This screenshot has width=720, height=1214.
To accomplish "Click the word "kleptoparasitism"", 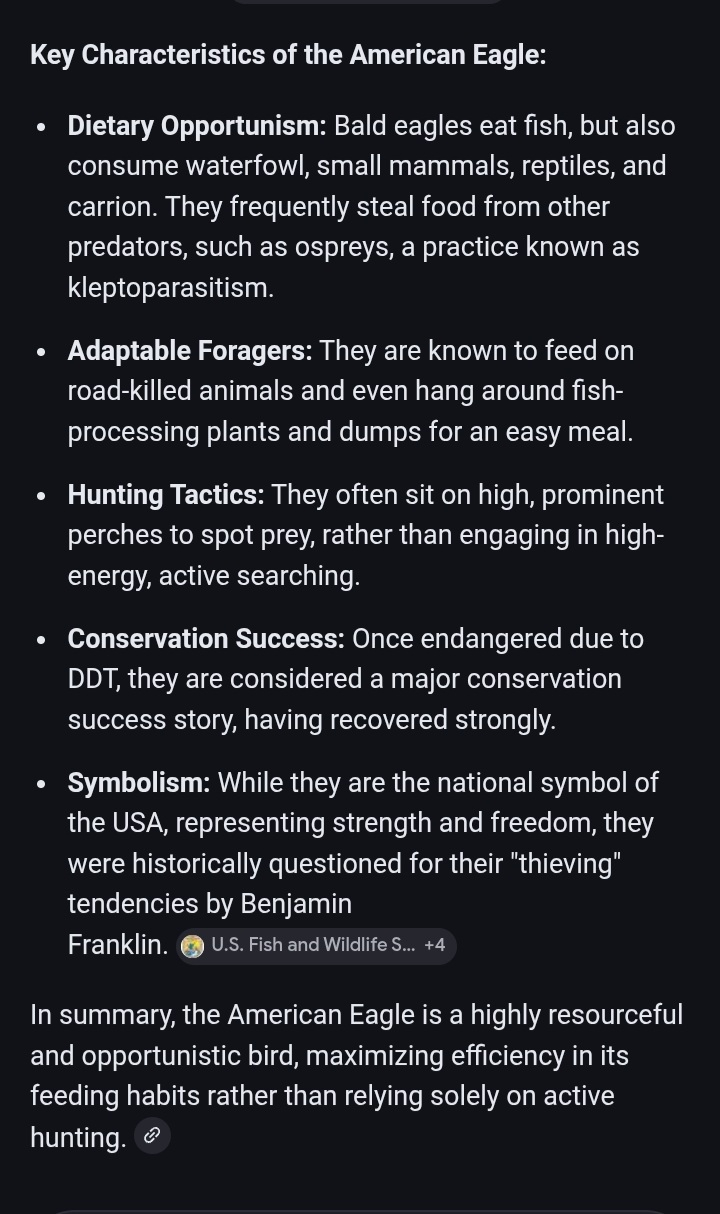I will click(169, 288).
